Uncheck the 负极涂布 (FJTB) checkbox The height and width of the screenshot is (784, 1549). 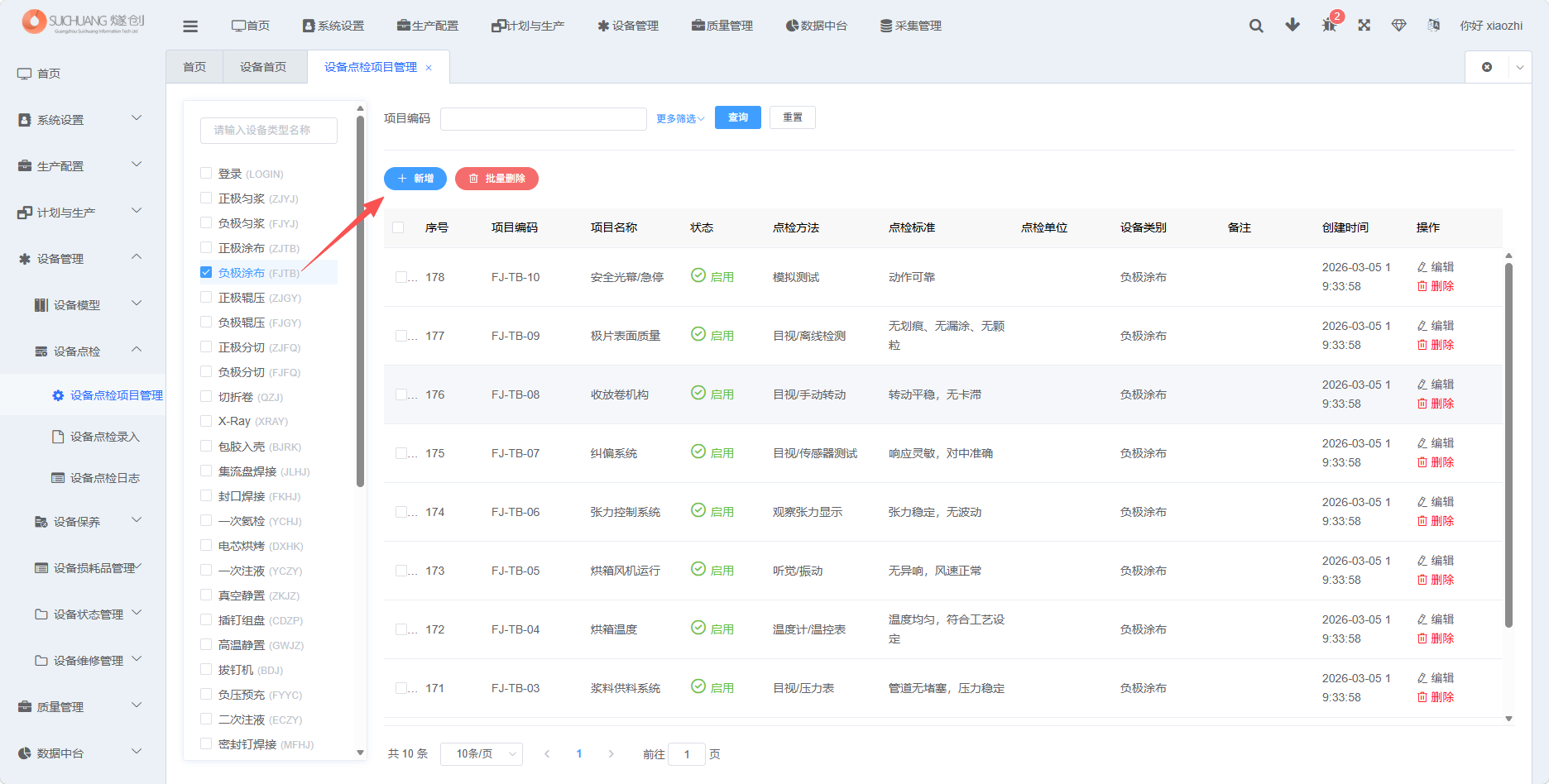[206, 272]
